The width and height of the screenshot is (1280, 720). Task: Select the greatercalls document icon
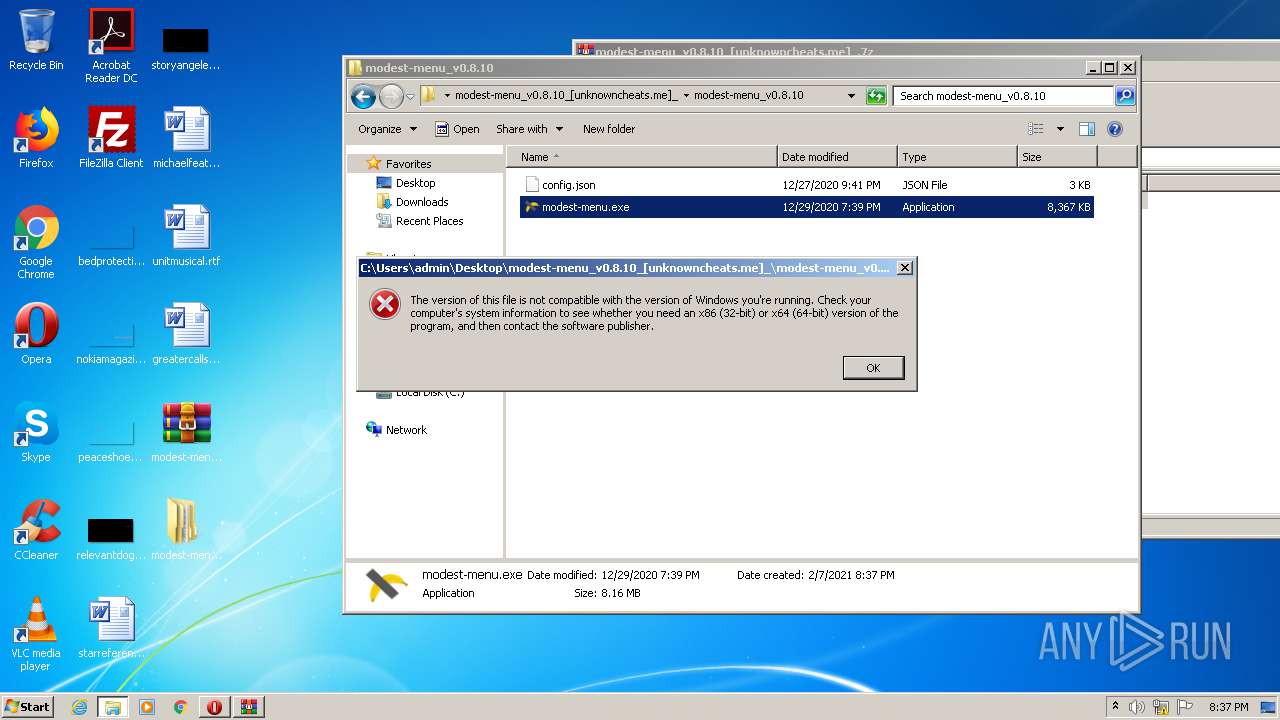tap(186, 334)
